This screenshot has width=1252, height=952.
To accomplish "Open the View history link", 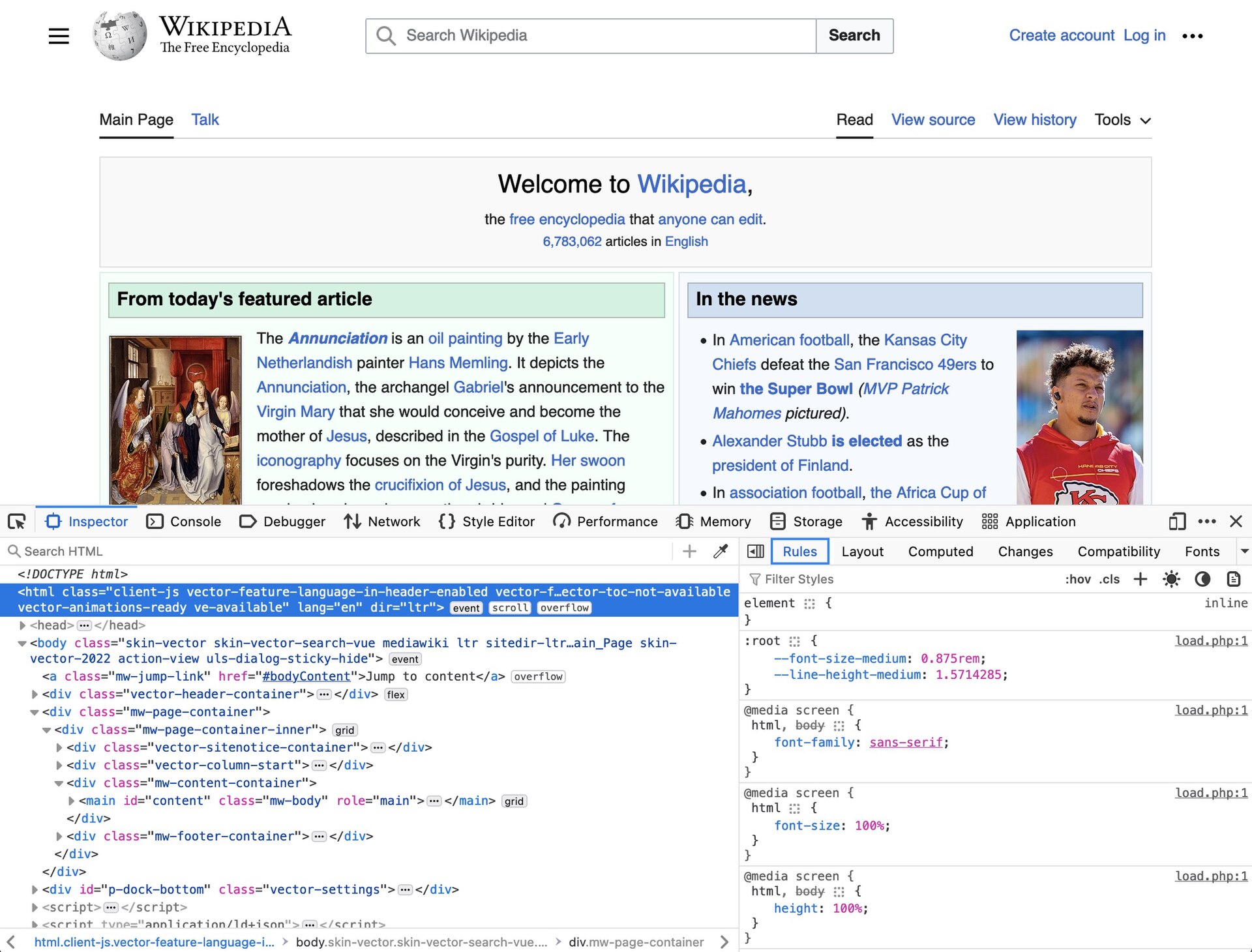I will pos(1034,120).
